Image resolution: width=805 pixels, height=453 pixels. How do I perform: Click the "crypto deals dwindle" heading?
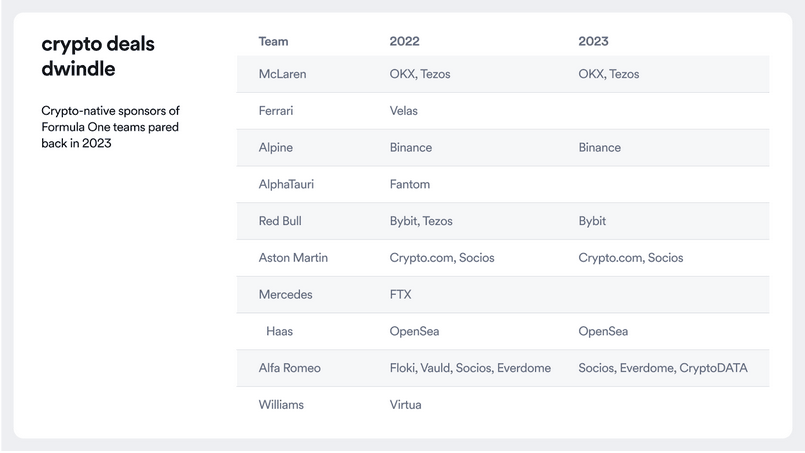tap(98, 56)
